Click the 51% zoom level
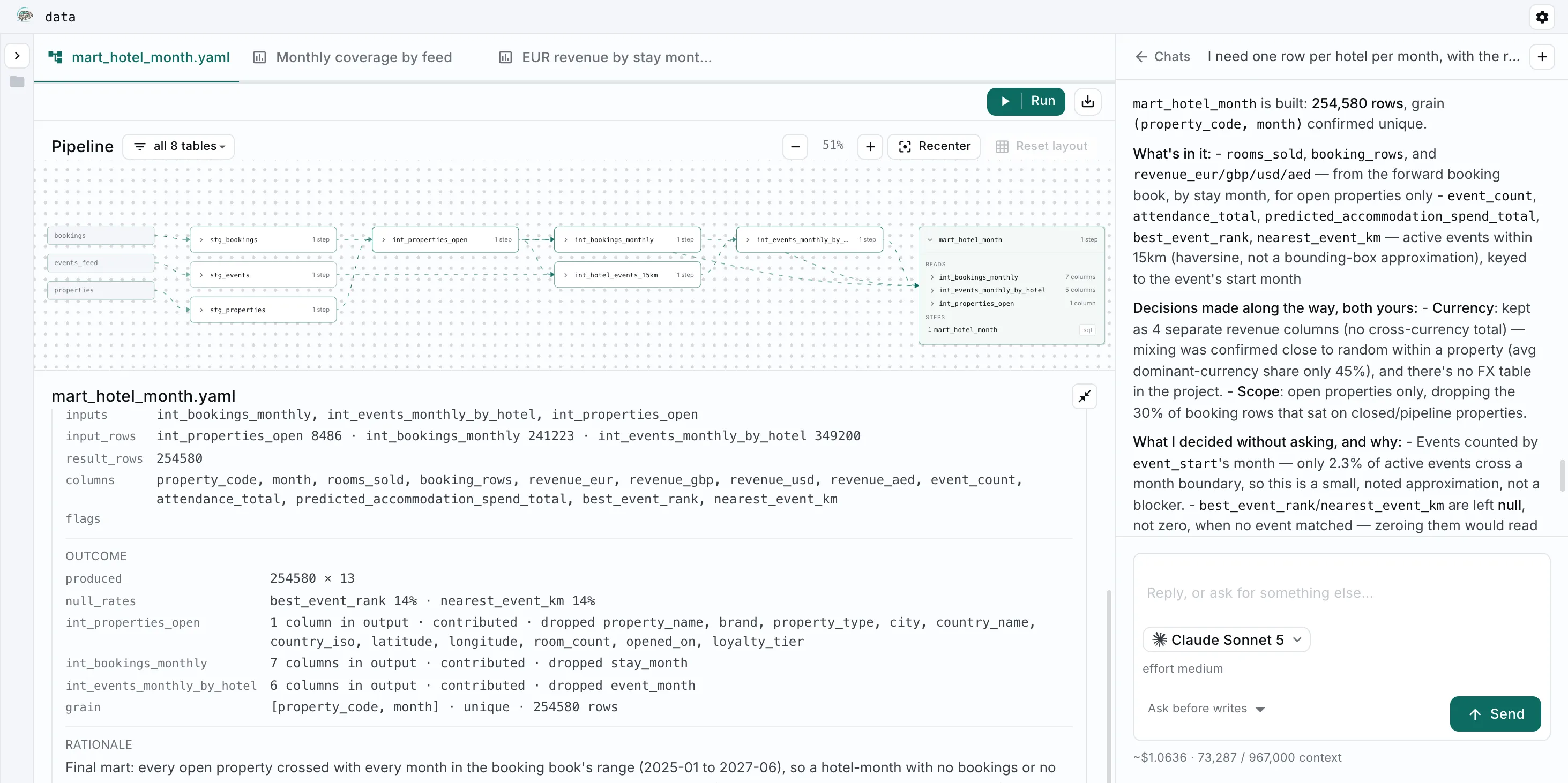The width and height of the screenshot is (1568, 783). coord(833,145)
